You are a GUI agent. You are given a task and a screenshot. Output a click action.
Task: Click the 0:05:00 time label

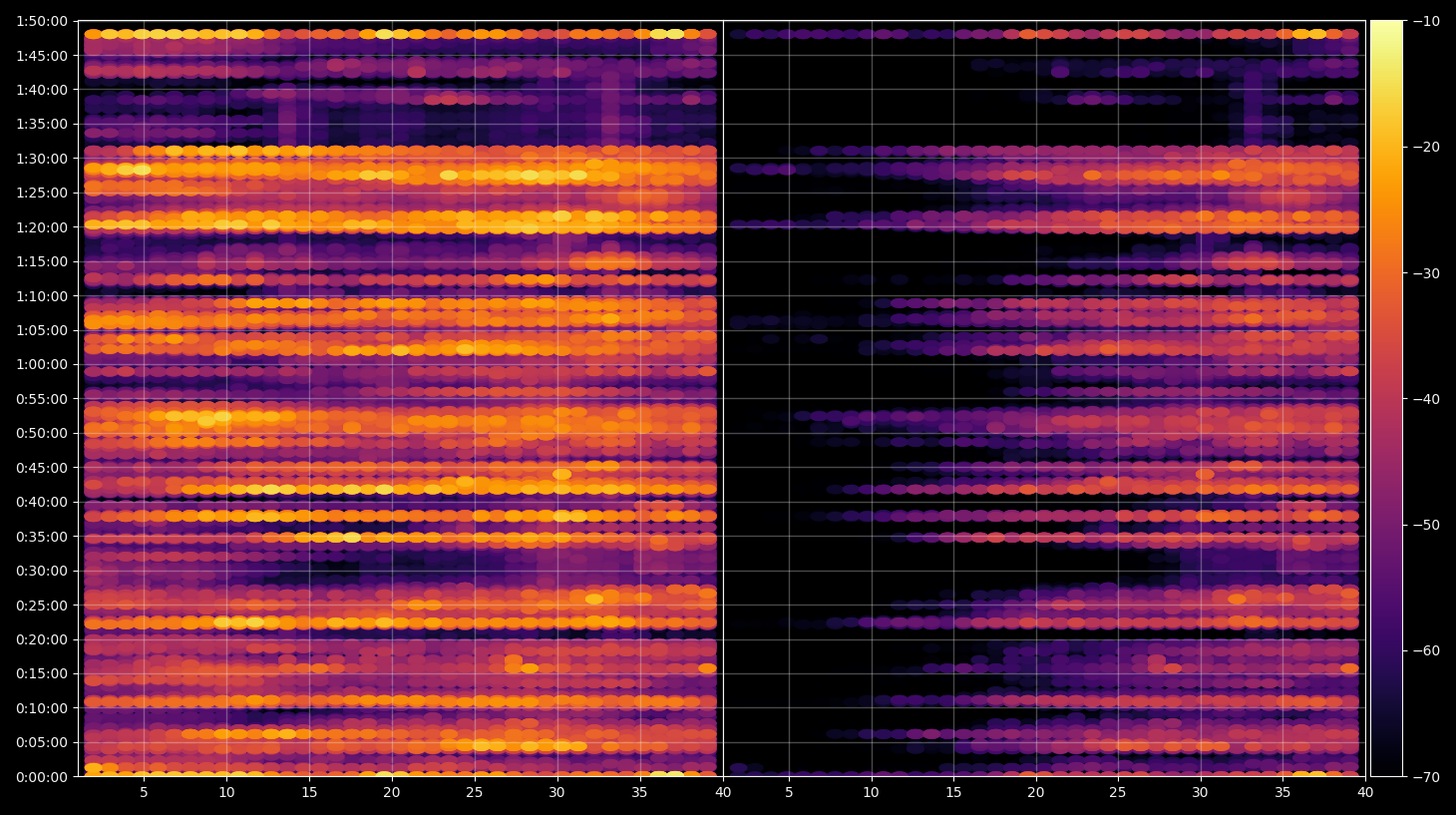point(42,742)
